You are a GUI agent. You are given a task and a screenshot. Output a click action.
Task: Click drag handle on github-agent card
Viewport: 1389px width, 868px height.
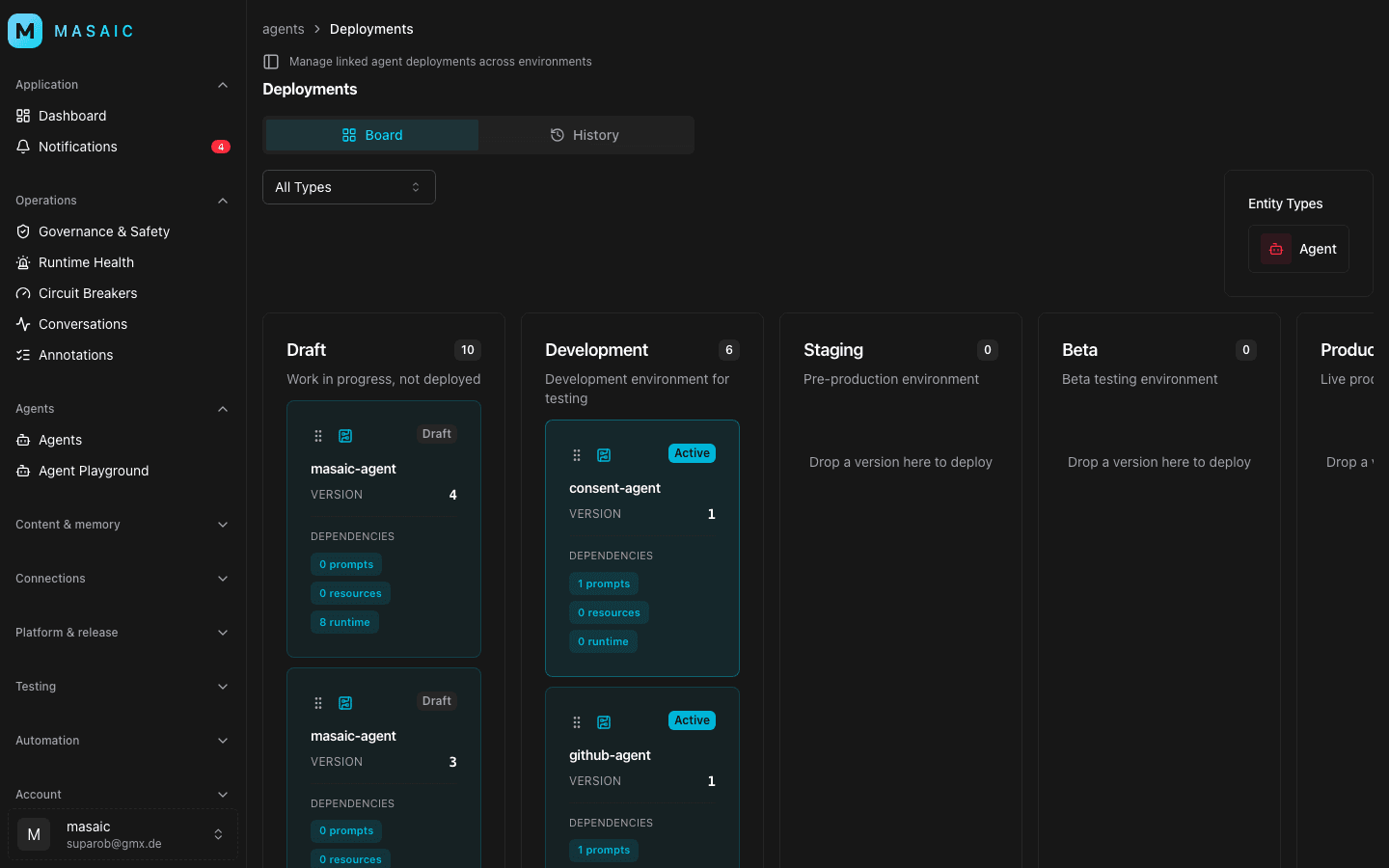[x=577, y=722]
